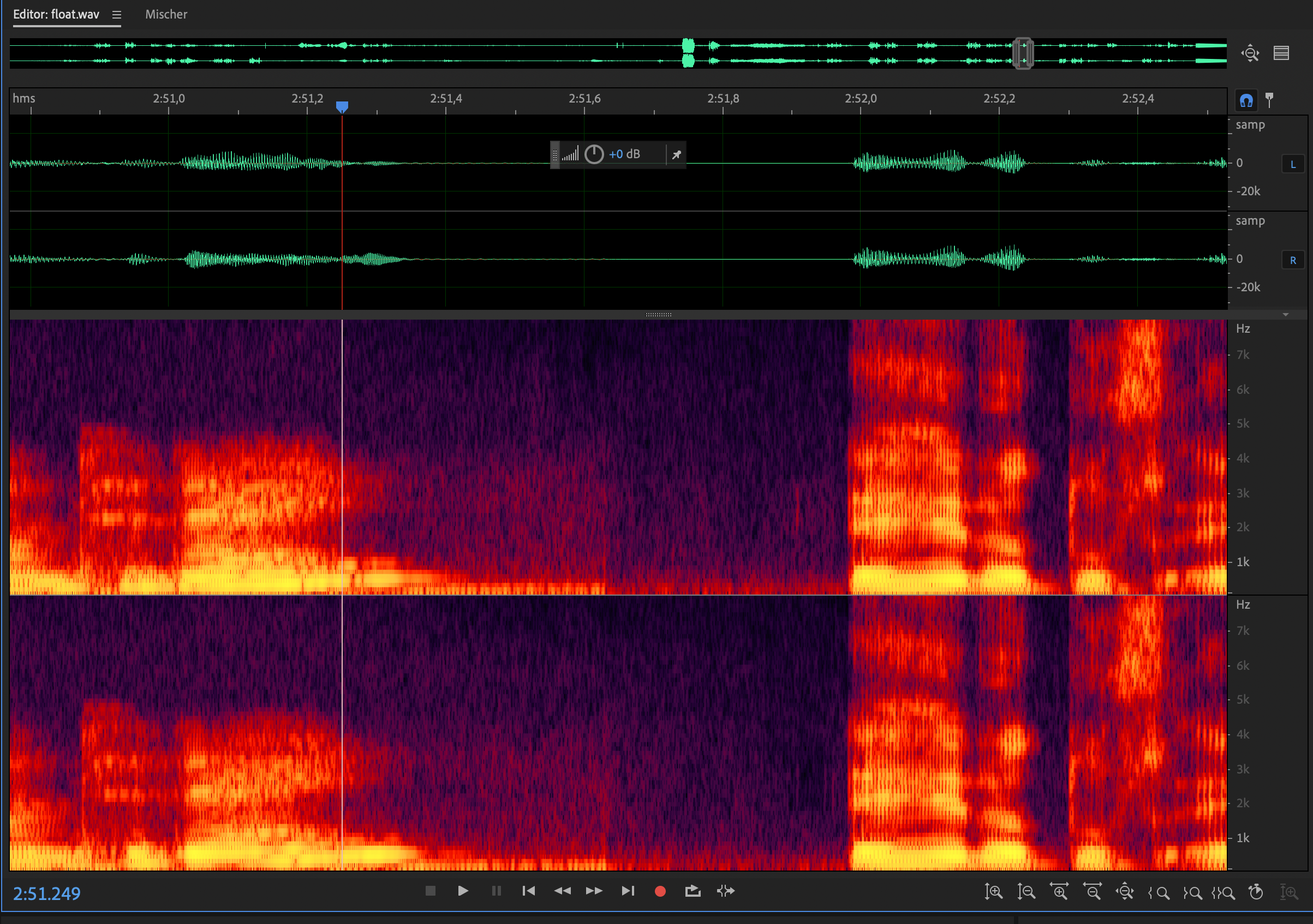
Task: Toggle the left channel L button
Action: (x=1292, y=164)
